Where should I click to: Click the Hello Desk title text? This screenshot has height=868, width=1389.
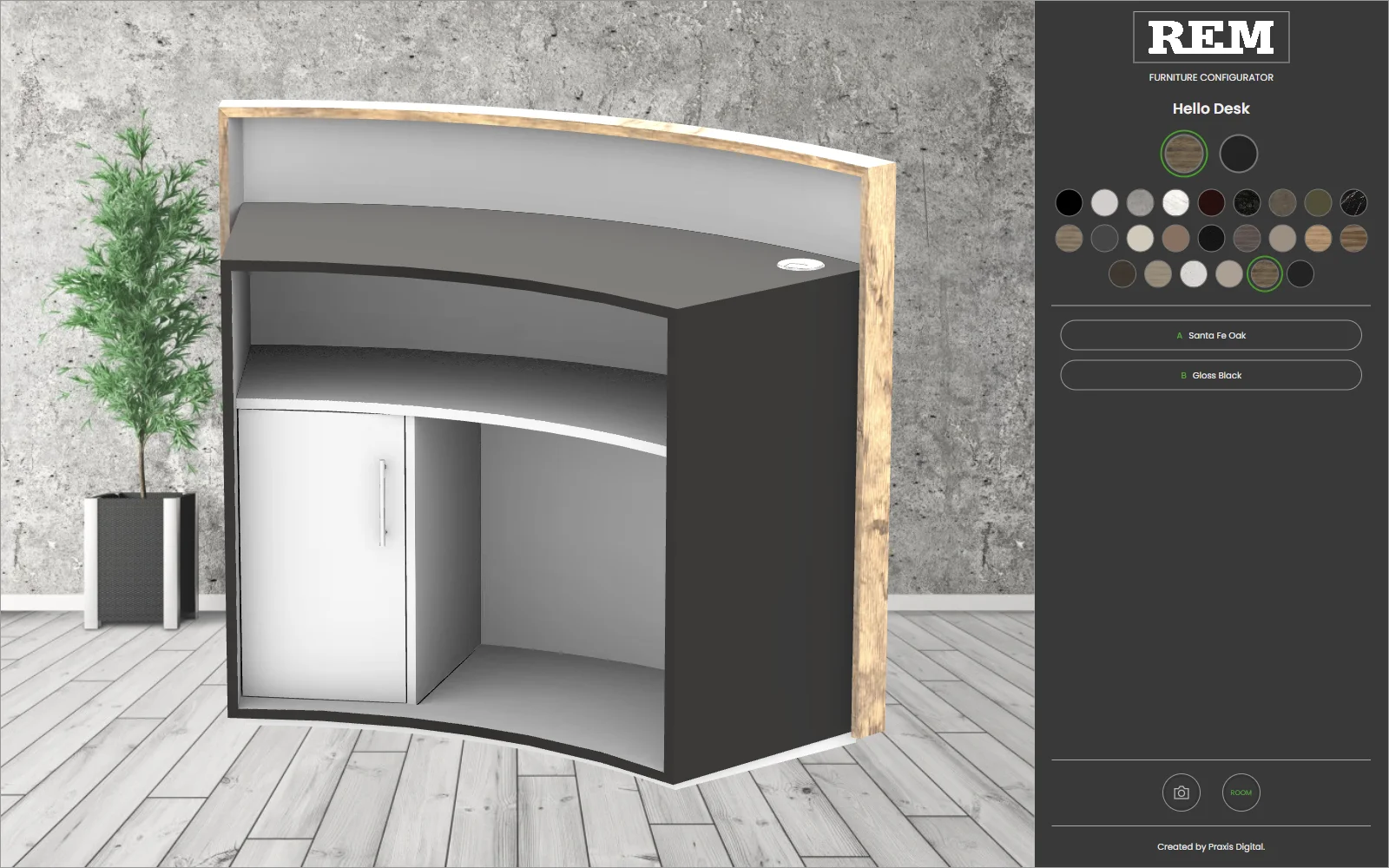(1211, 108)
